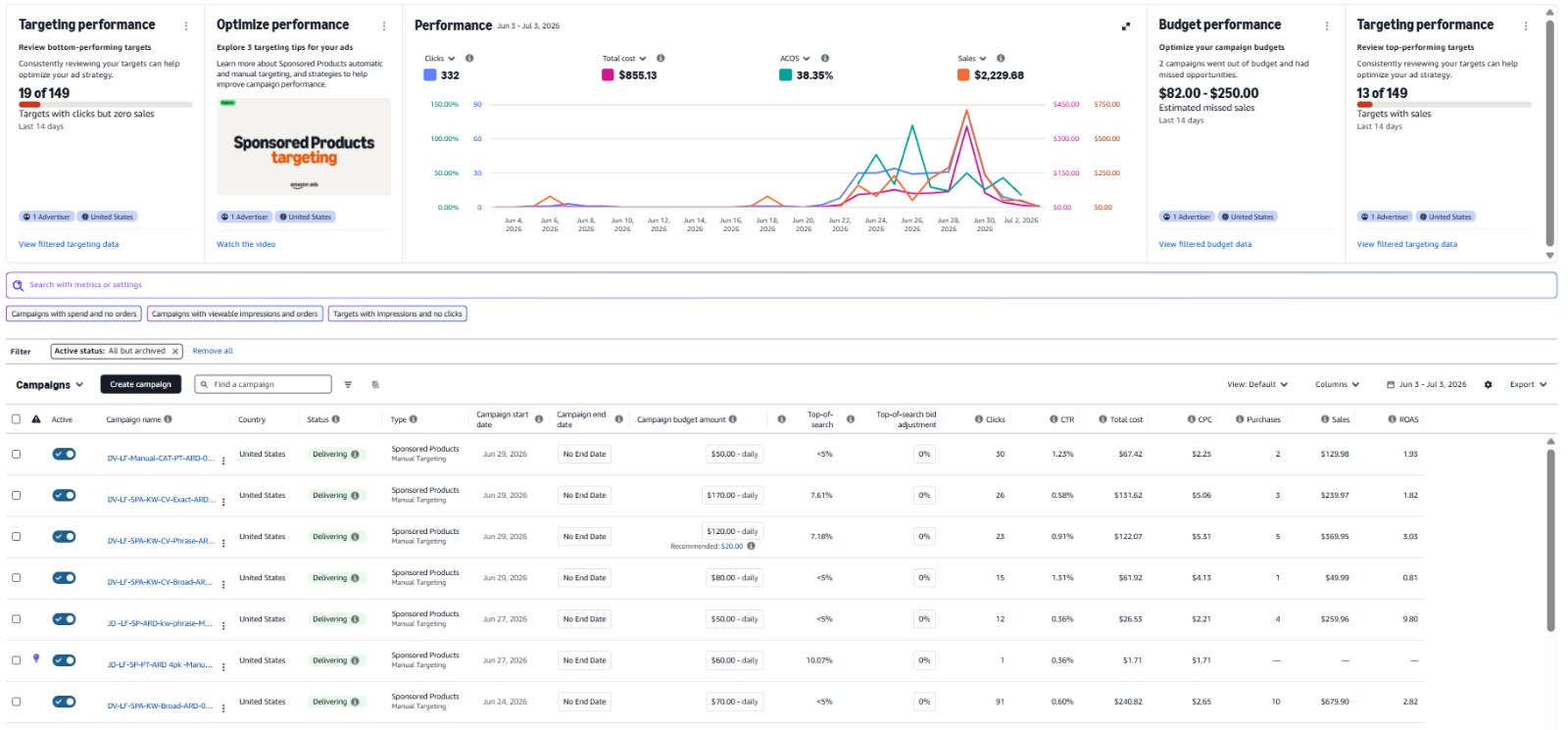
Task: Click the filter icon beside campaign search
Action: pos(348,385)
